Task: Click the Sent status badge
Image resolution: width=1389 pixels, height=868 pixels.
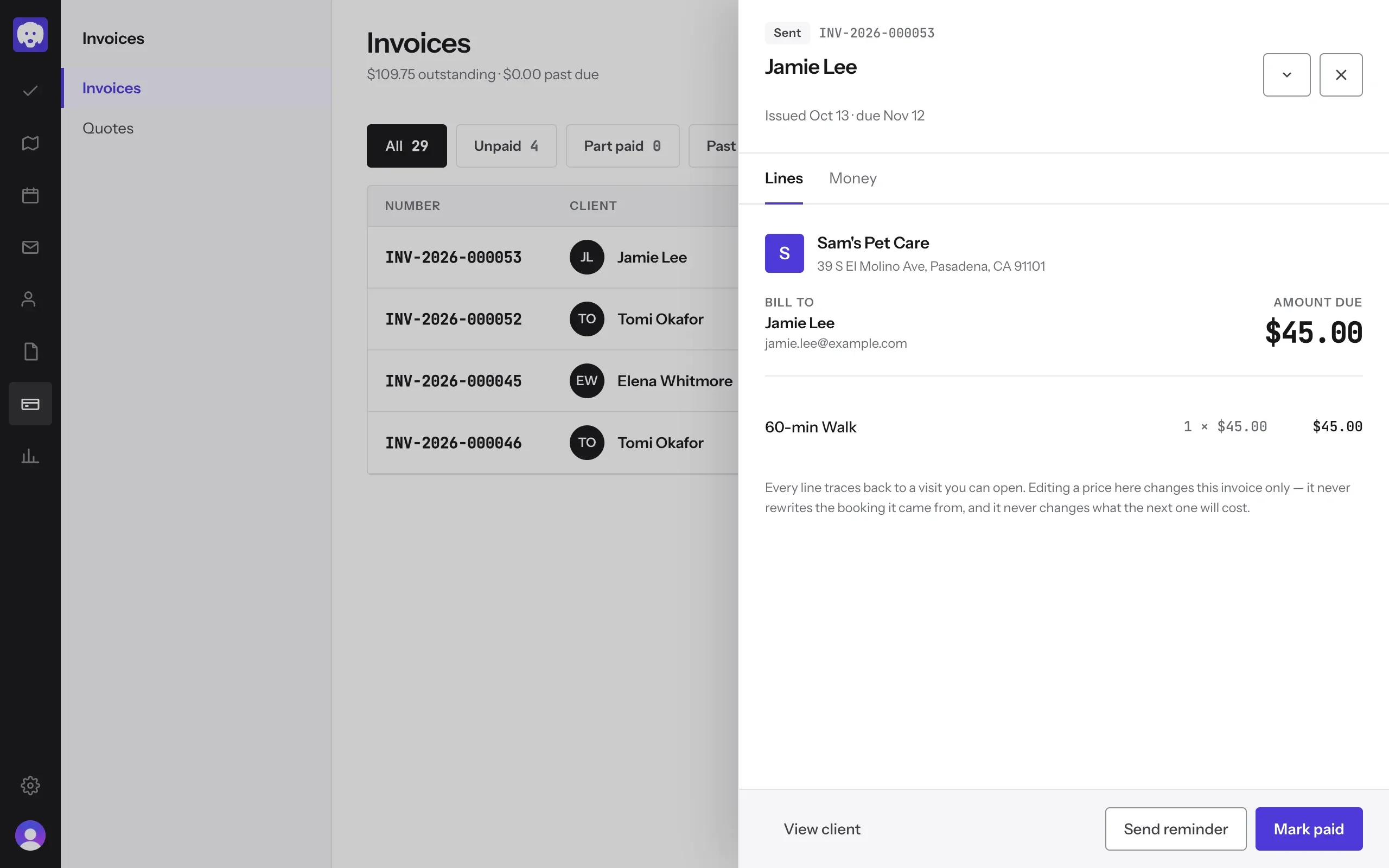Action: click(787, 33)
